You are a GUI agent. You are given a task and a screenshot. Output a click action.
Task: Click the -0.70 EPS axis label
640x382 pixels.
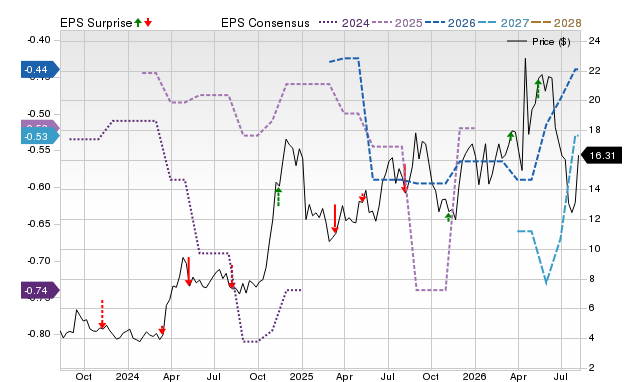[x=39, y=260]
